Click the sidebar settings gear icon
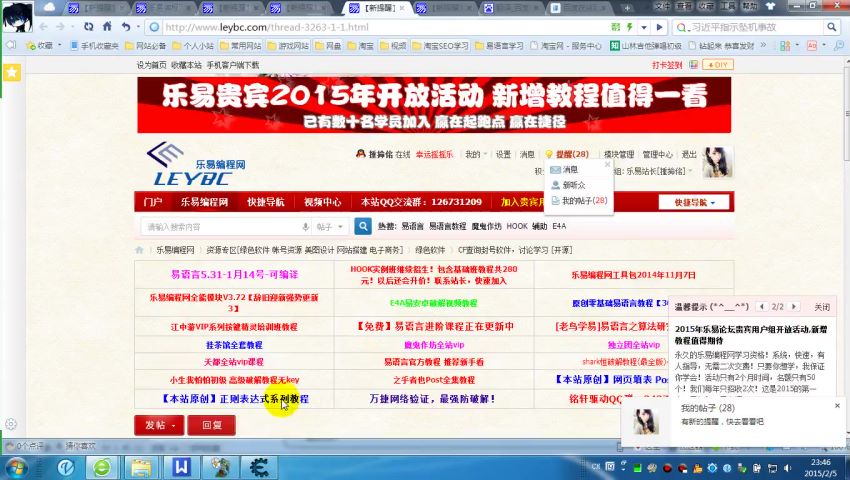The height and width of the screenshot is (480, 850). (10, 424)
